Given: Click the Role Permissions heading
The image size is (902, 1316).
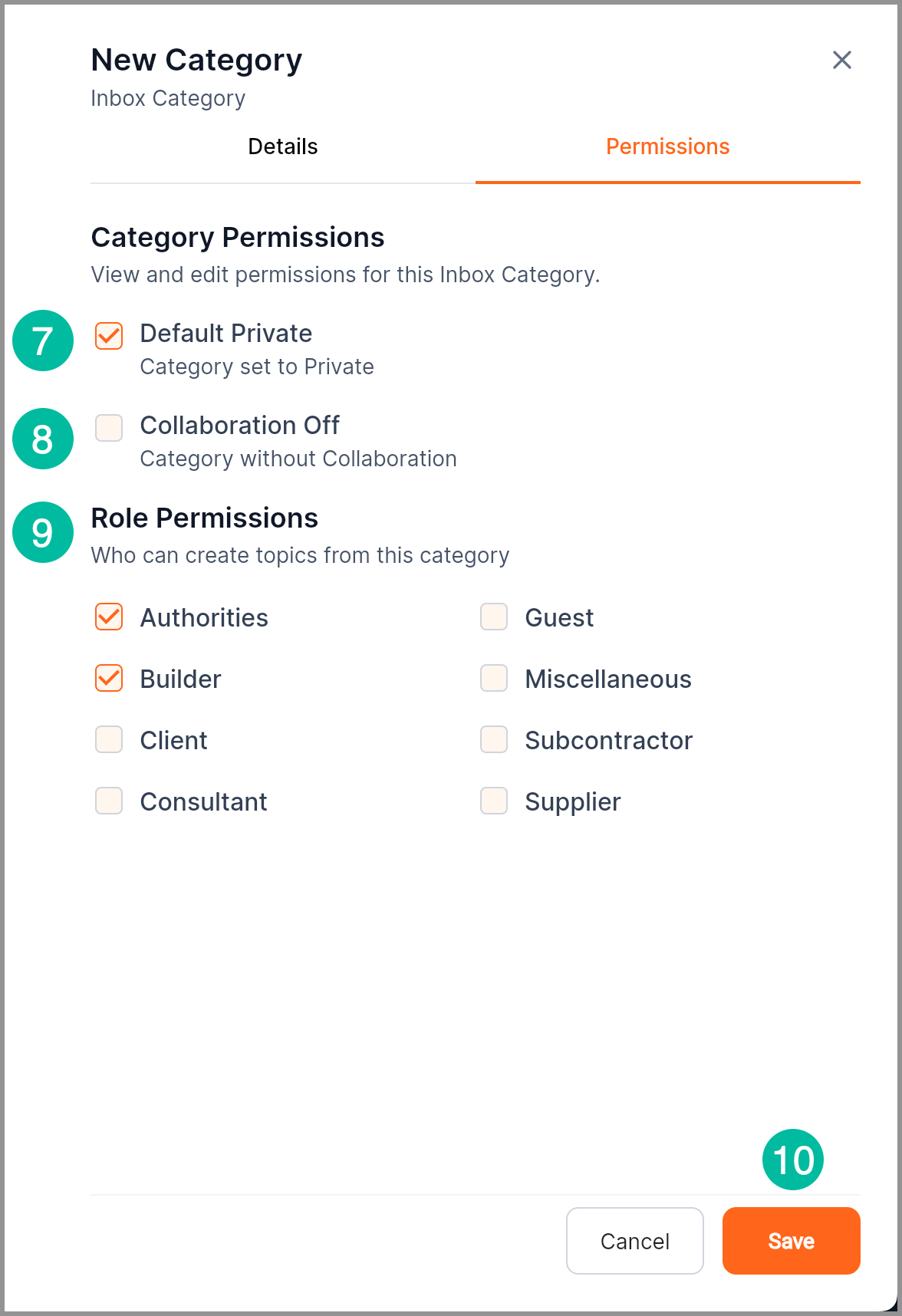Looking at the screenshot, I should click(x=204, y=518).
